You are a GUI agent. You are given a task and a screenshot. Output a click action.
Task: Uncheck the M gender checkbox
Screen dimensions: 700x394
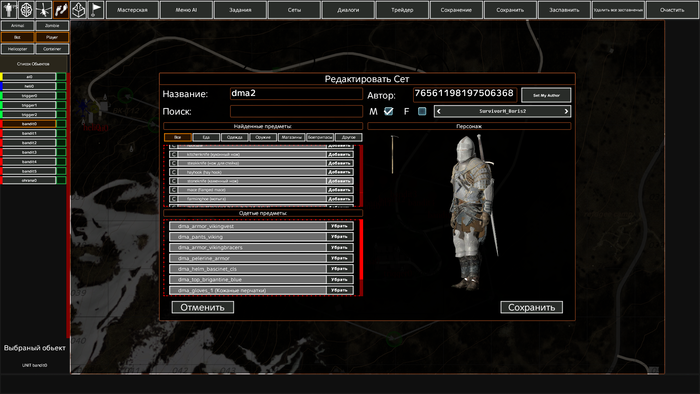(x=389, y=111)
